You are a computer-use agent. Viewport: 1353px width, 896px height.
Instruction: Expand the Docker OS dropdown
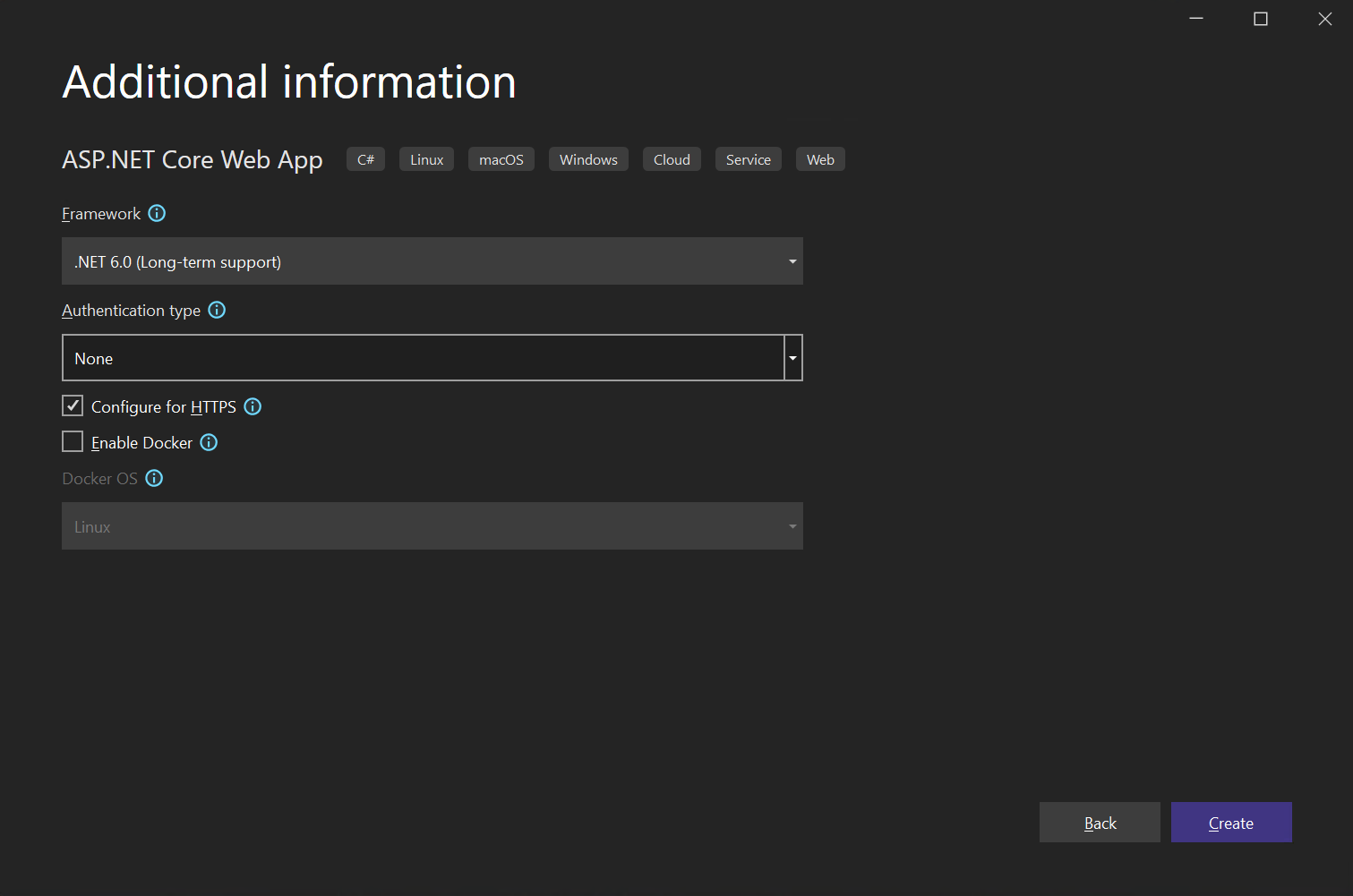pos(791,525)
